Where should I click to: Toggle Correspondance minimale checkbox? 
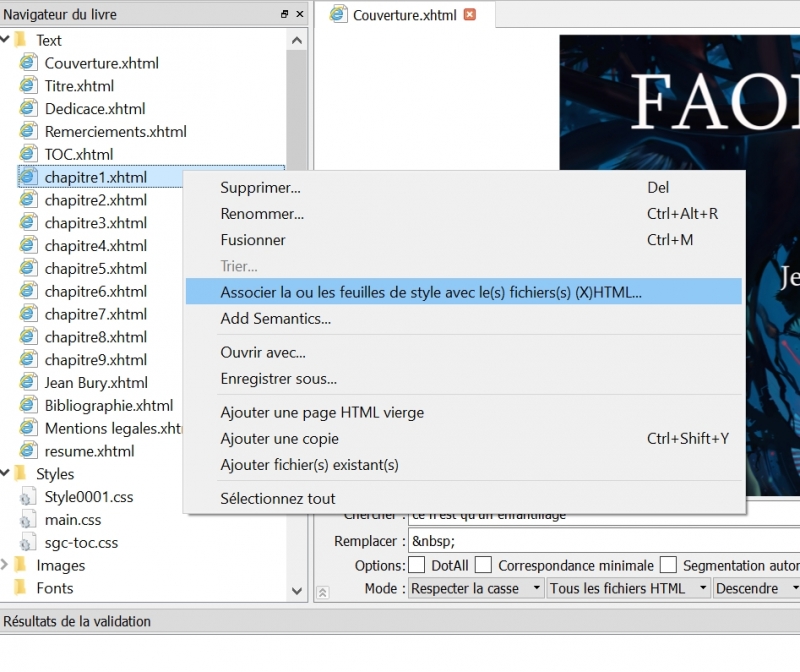click(x=484, y=565)
